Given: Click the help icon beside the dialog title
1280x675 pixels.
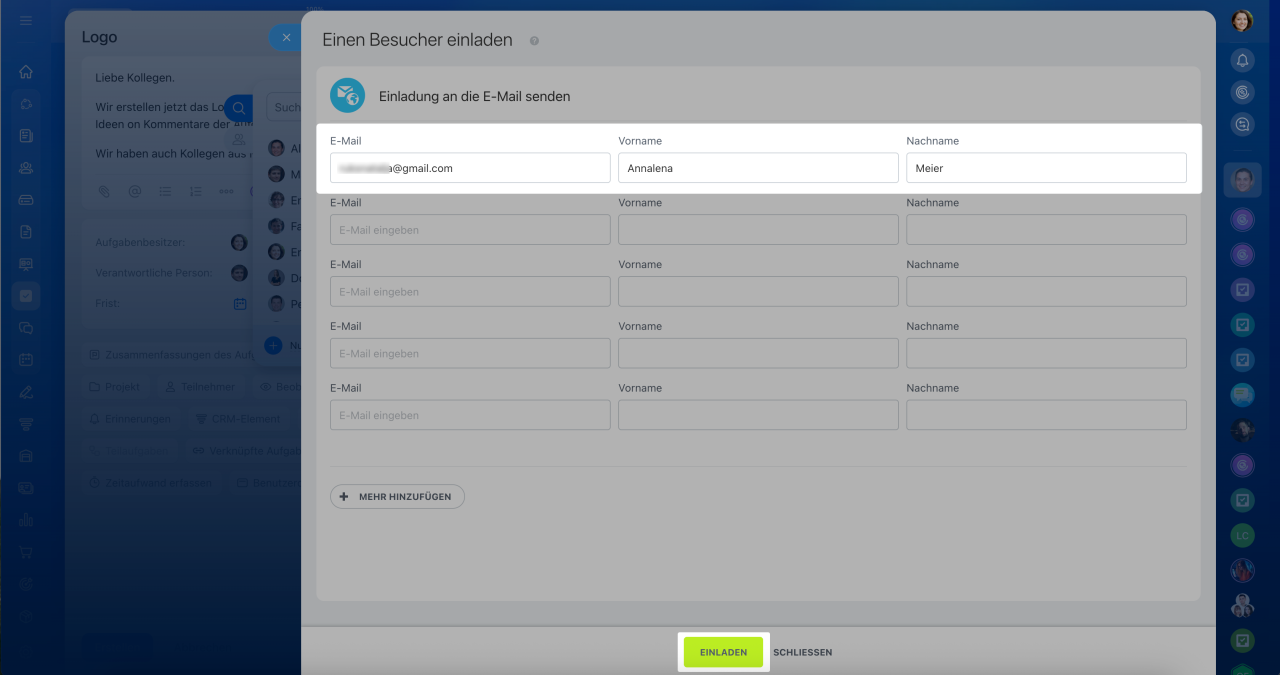Looking at the screenshot, I should [534, 41].
